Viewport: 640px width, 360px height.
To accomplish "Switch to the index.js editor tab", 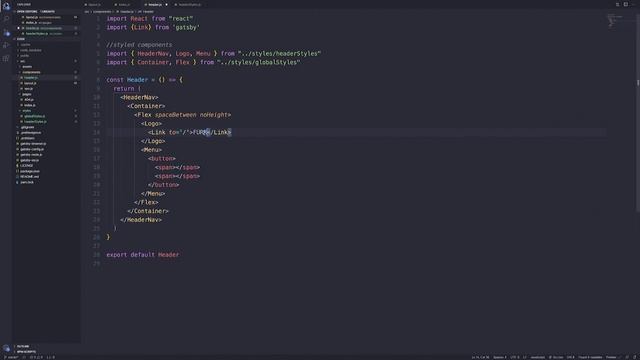I will 124,4.
